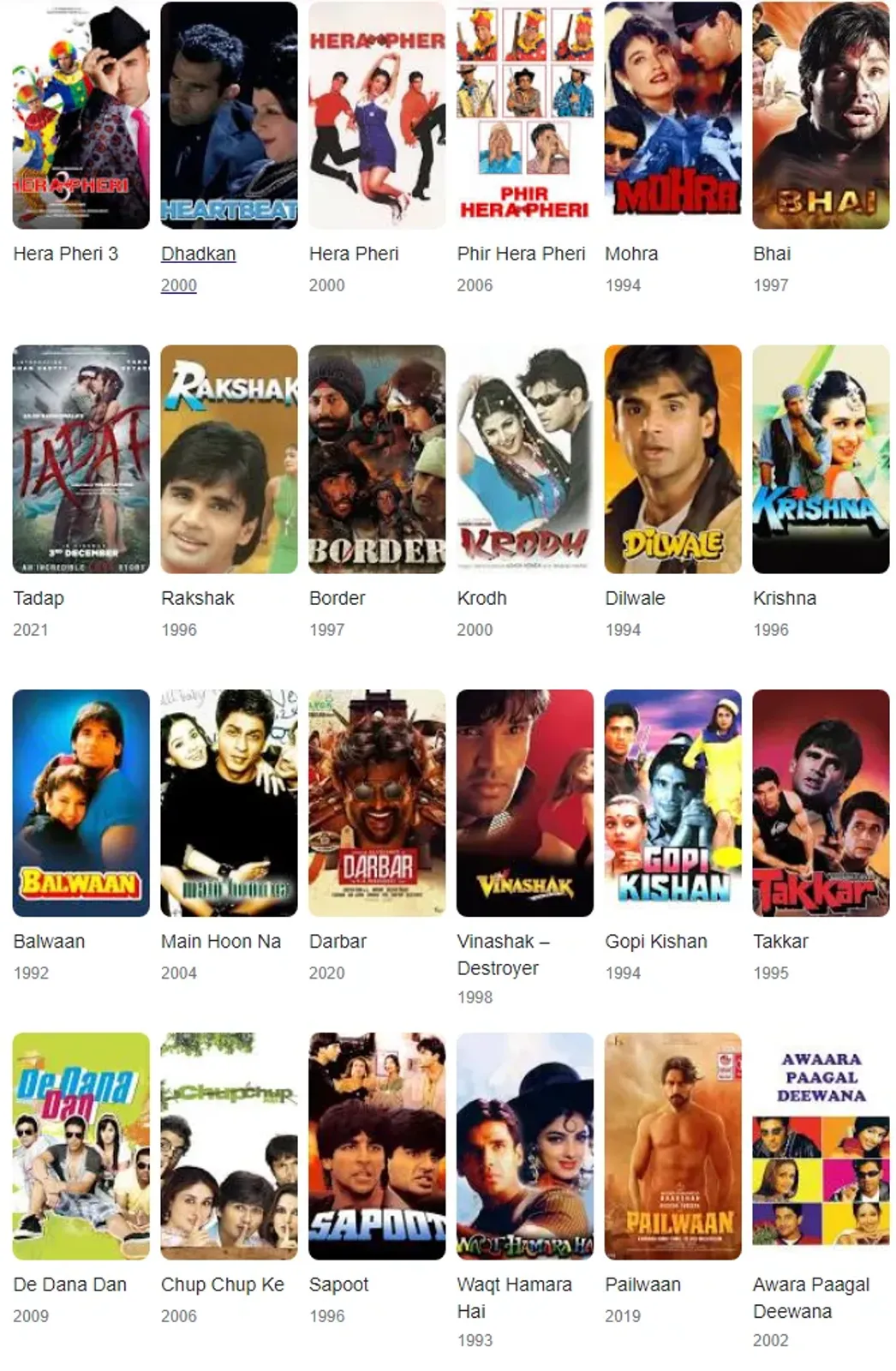Select the Rakshak poster thumbnail
The image size is (896, 1371).
(229, 459)
